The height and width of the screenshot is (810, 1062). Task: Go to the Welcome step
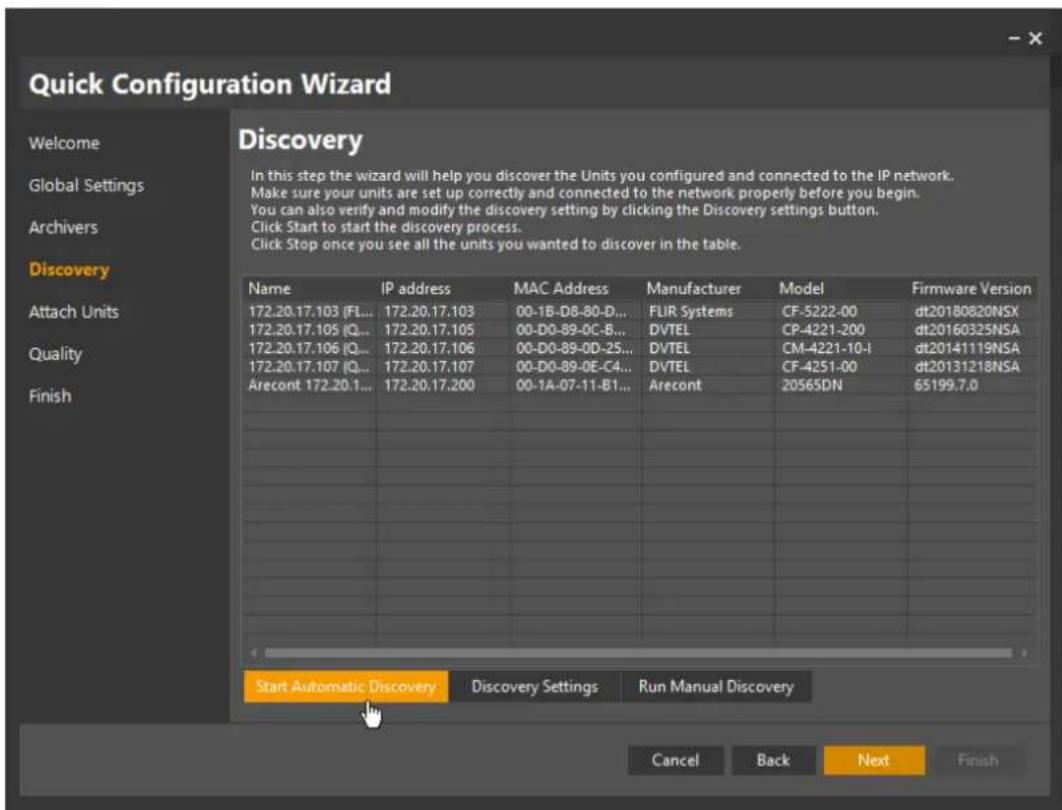coord(64,144)
